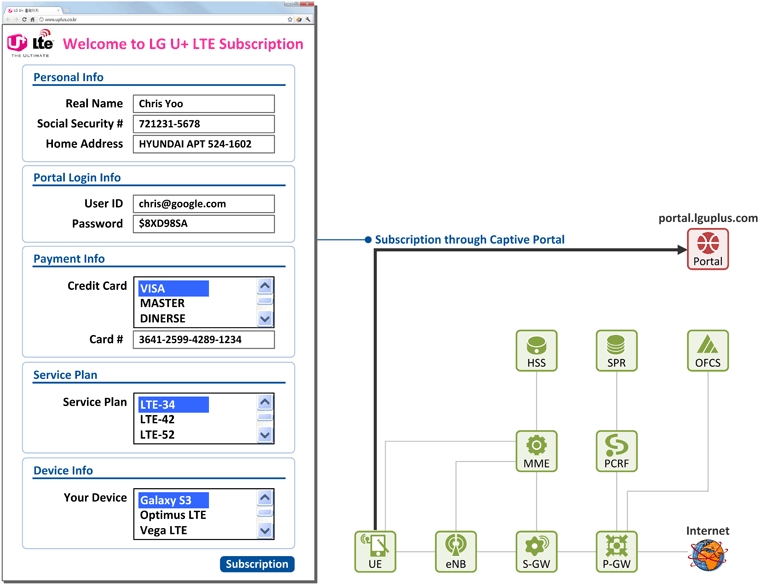
Task: Select LTE-34 service plan
Action: (174, 405)
